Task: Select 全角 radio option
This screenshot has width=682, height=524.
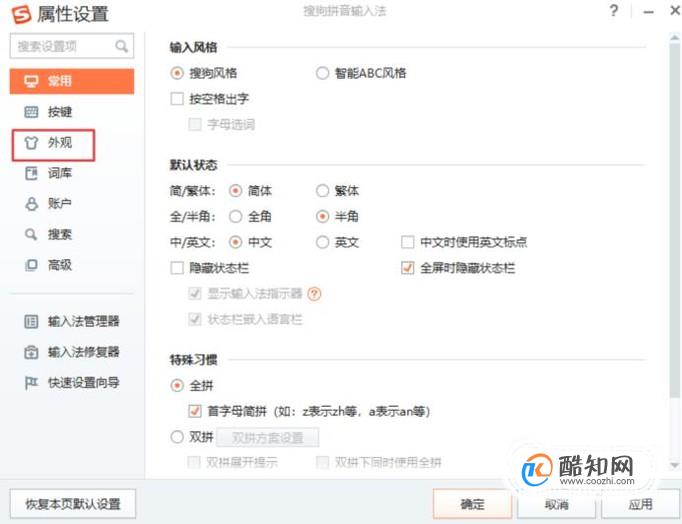Action: 235,216
